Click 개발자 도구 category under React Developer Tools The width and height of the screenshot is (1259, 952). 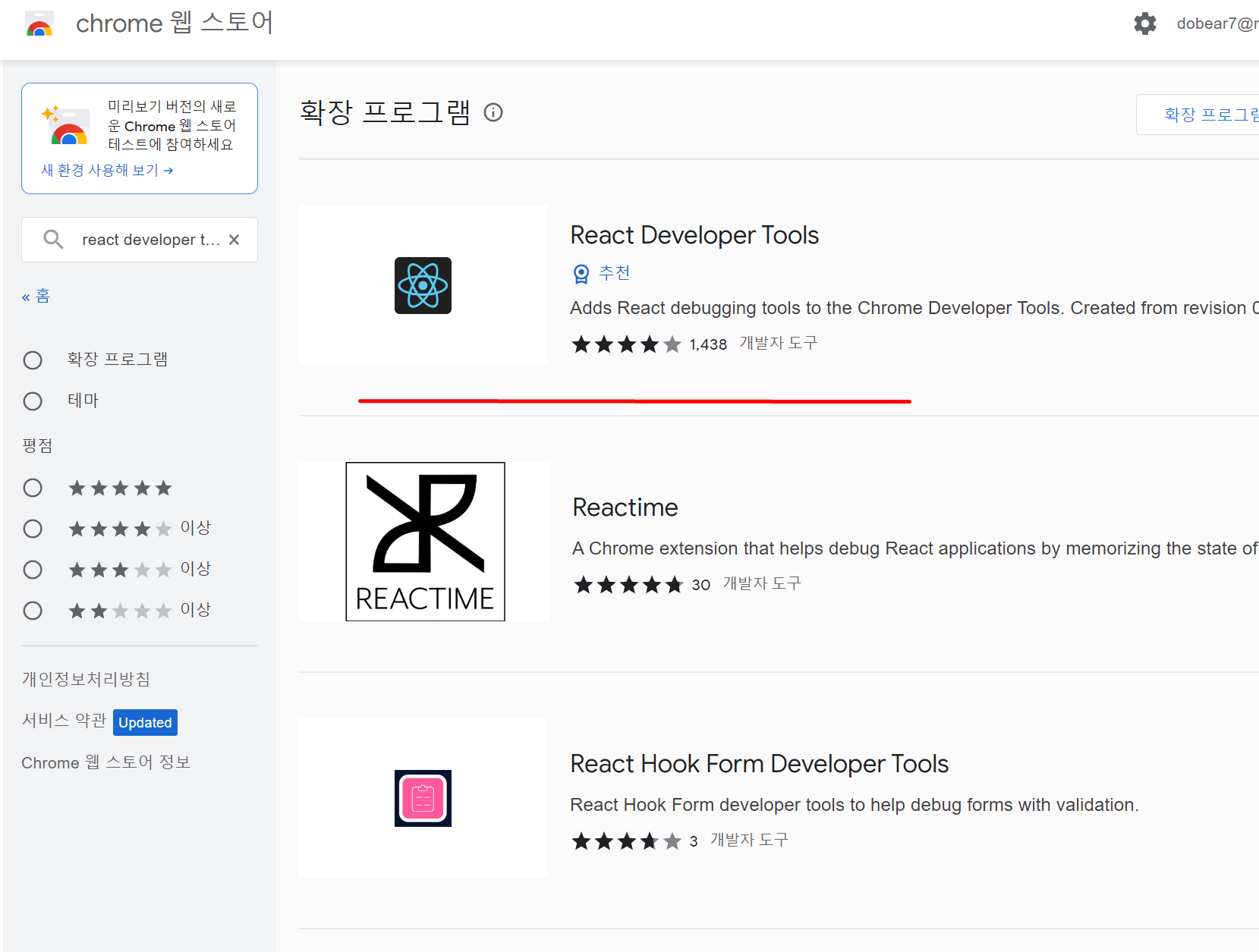coord(779,343)
